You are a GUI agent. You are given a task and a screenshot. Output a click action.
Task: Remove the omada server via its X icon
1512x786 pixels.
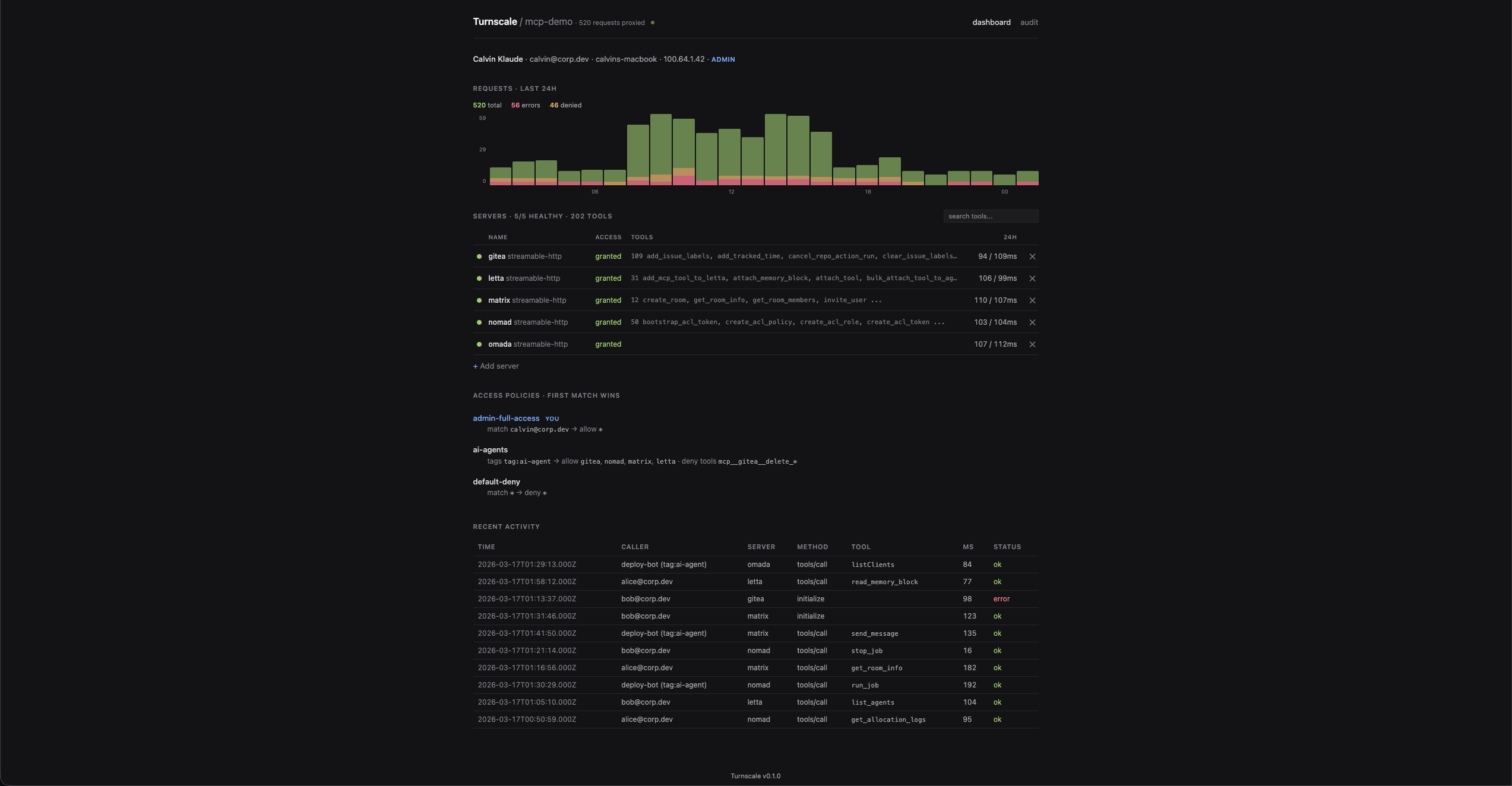(1033, 344)
